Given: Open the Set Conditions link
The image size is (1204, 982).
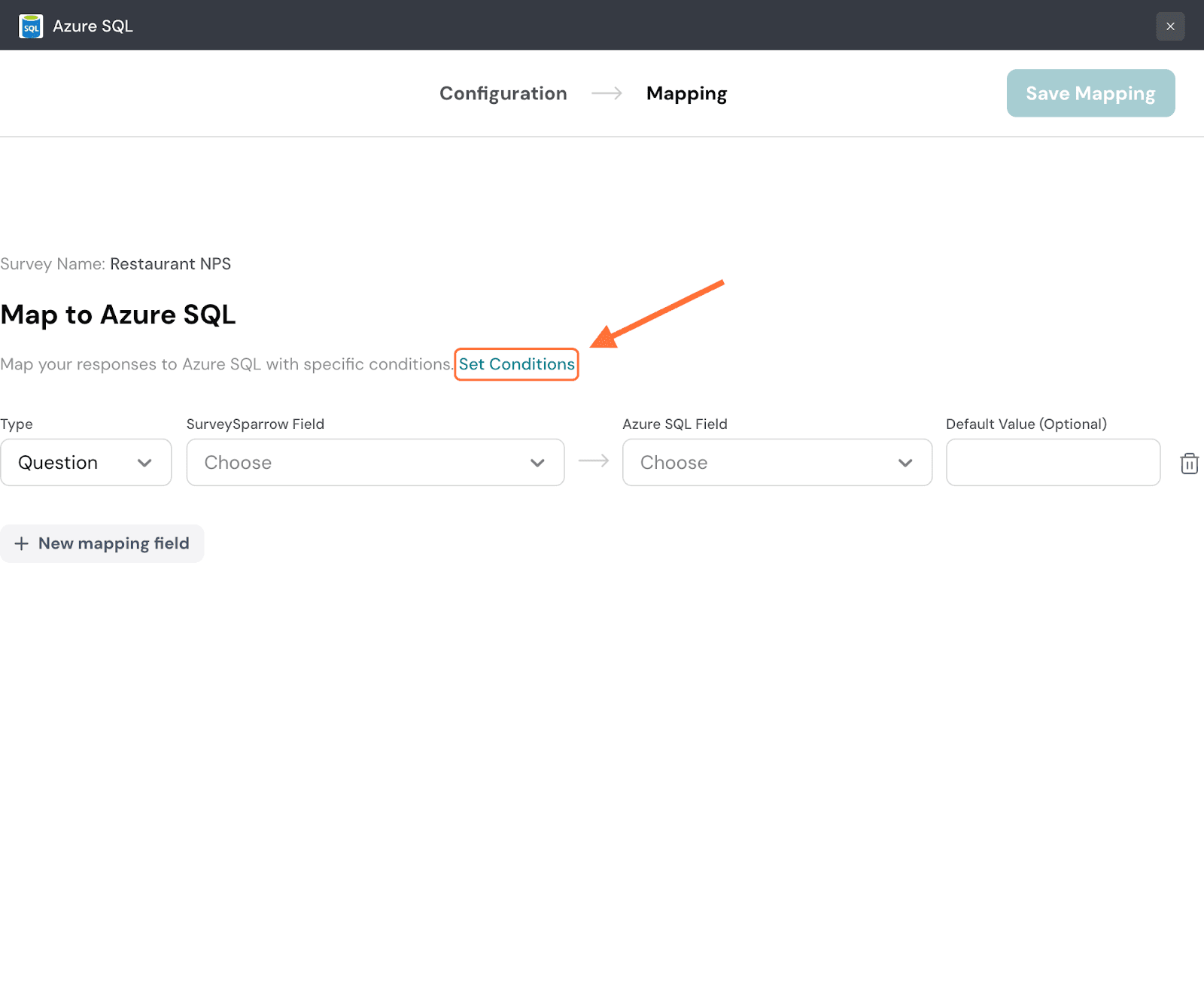Looking at the screenshot, I should pyautogui.click(x=516, y=364).
